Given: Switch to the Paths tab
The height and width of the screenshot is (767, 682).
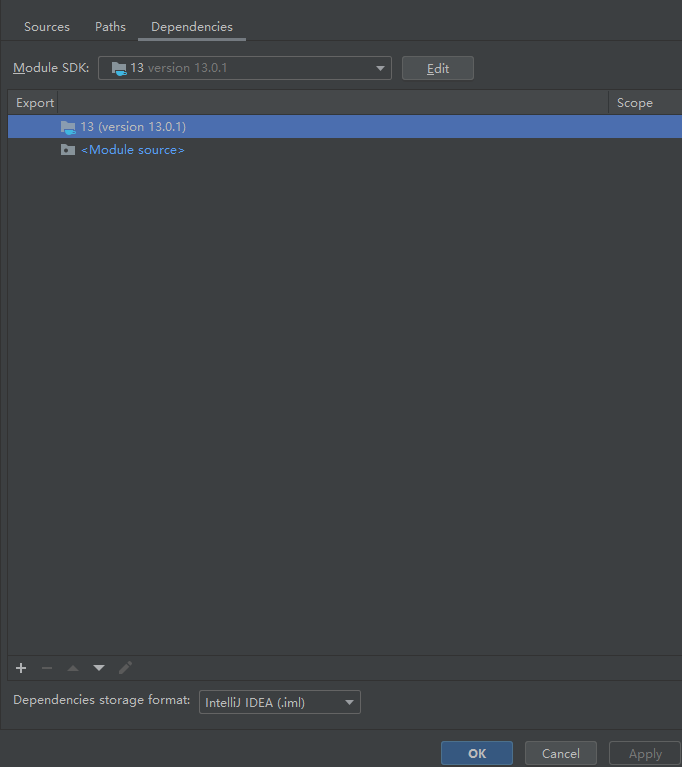Looking at the screenshot, I should click(x=110, y=27).
